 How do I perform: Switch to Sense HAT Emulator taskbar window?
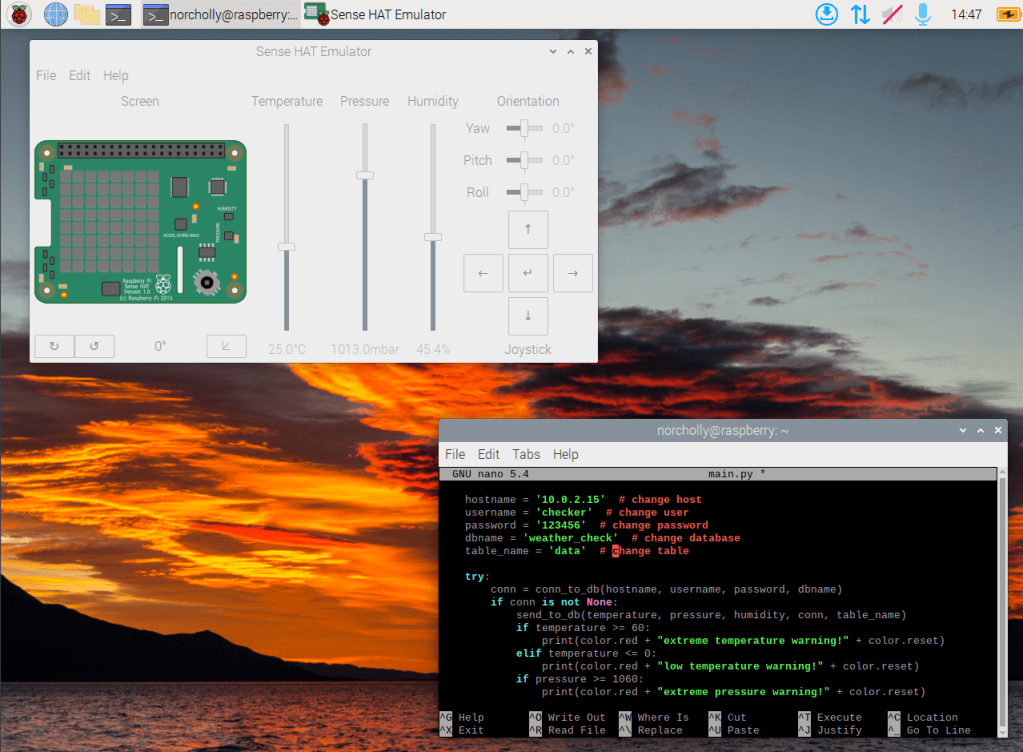tap(377, 14)
